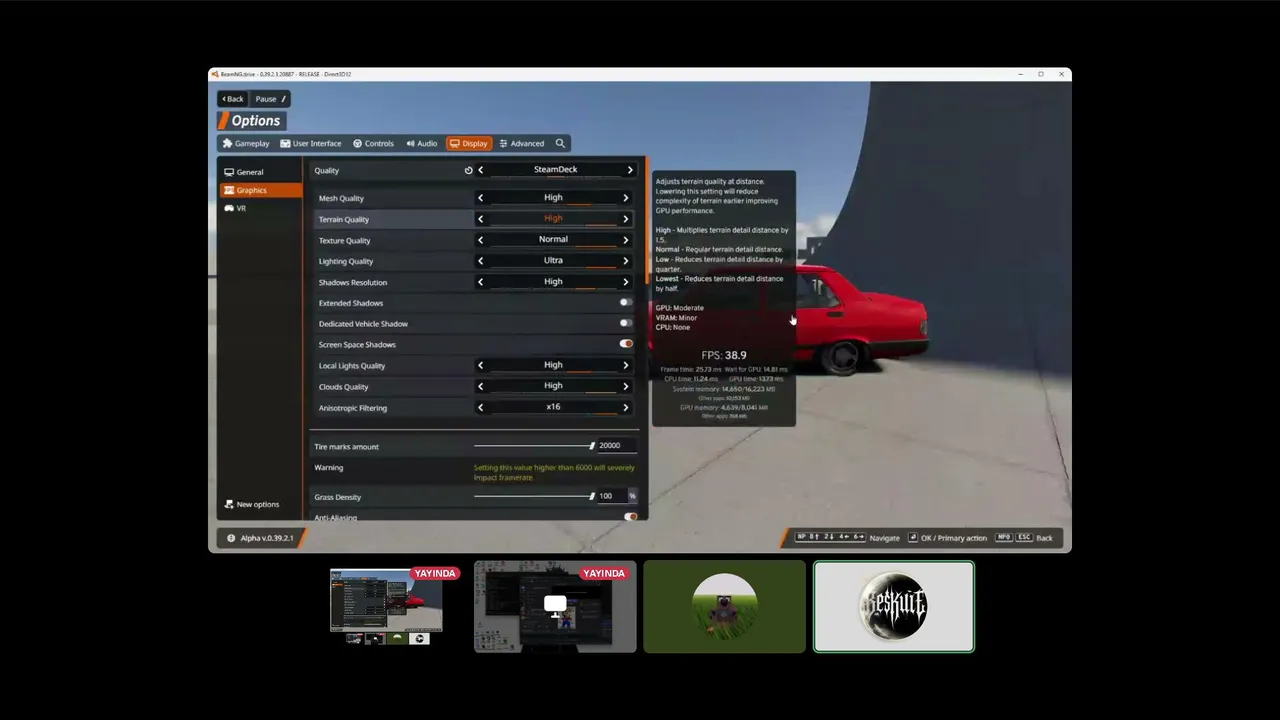
Task: Click the ESC key Back icon
Action: pyautogui.click(x=1023, y=538)
